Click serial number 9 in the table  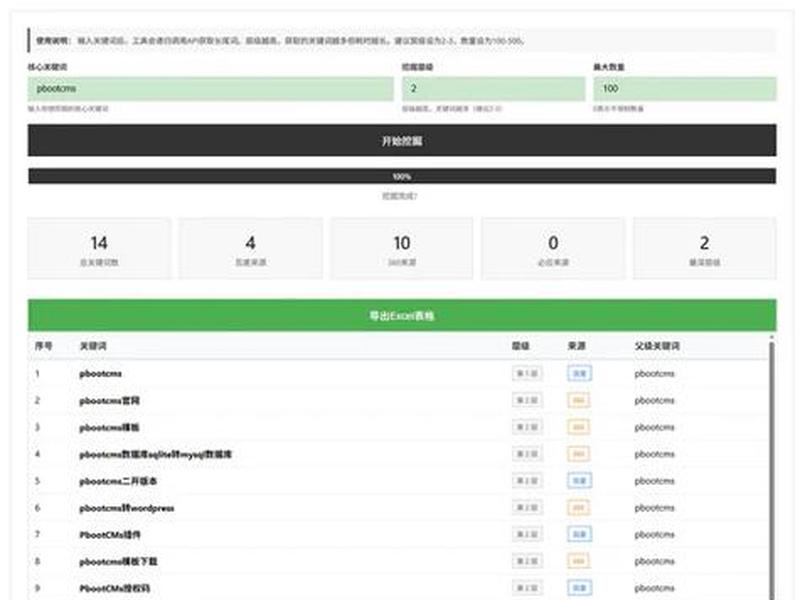[37, 588]
